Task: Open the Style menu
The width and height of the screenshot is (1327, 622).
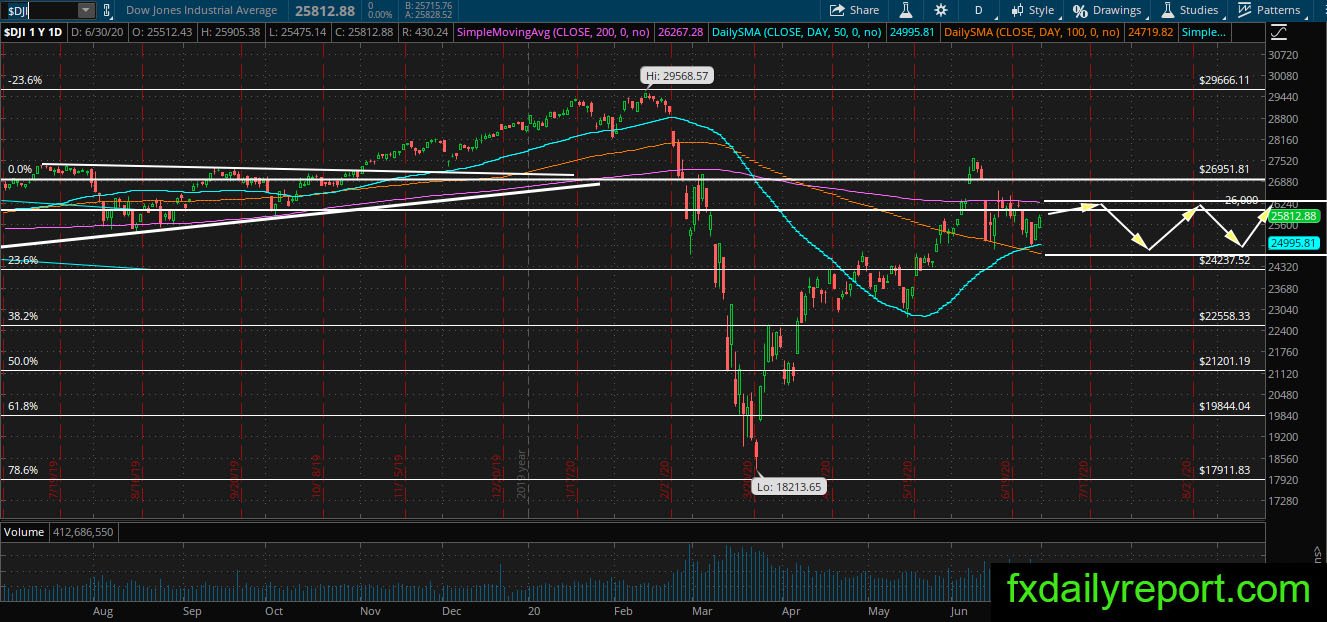Action: pyautogui.click(x=1032, y=10)
